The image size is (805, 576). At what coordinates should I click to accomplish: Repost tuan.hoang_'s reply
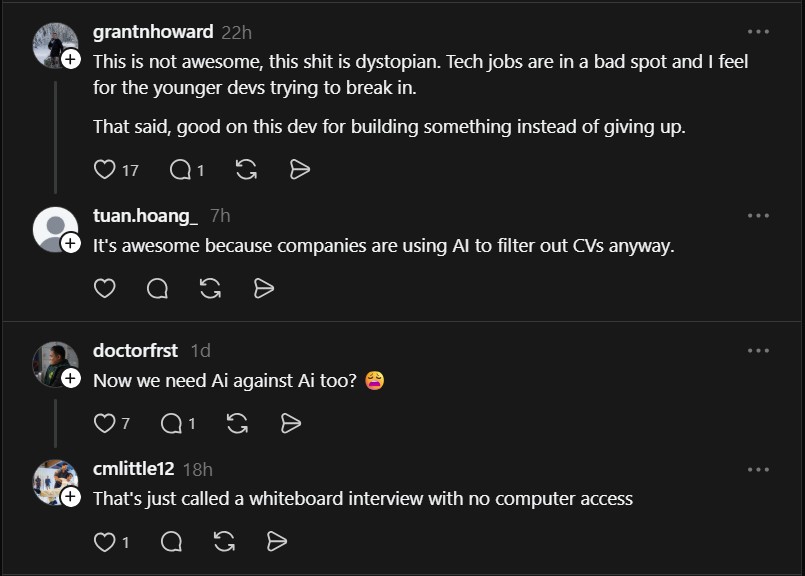(x=209, y=289)
